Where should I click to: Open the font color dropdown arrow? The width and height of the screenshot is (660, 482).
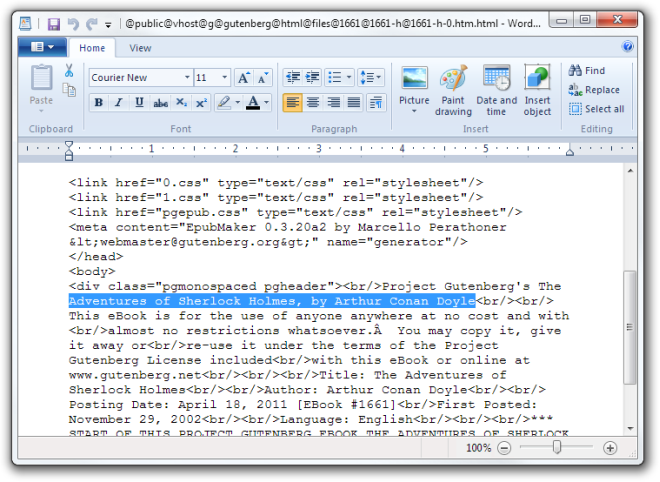click(266, 102)
